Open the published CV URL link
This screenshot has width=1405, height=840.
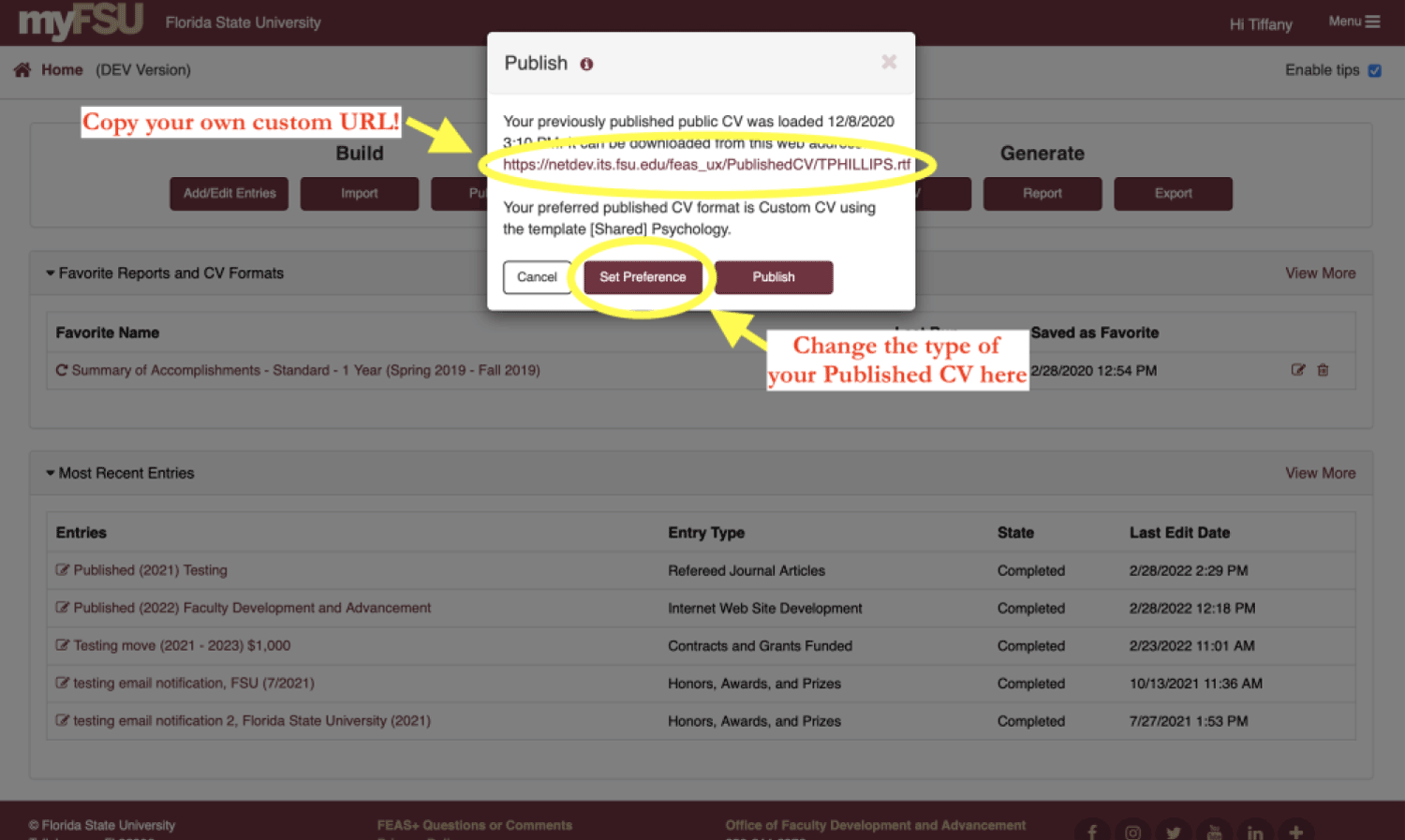pyautogui.click(x=705, y=165)
